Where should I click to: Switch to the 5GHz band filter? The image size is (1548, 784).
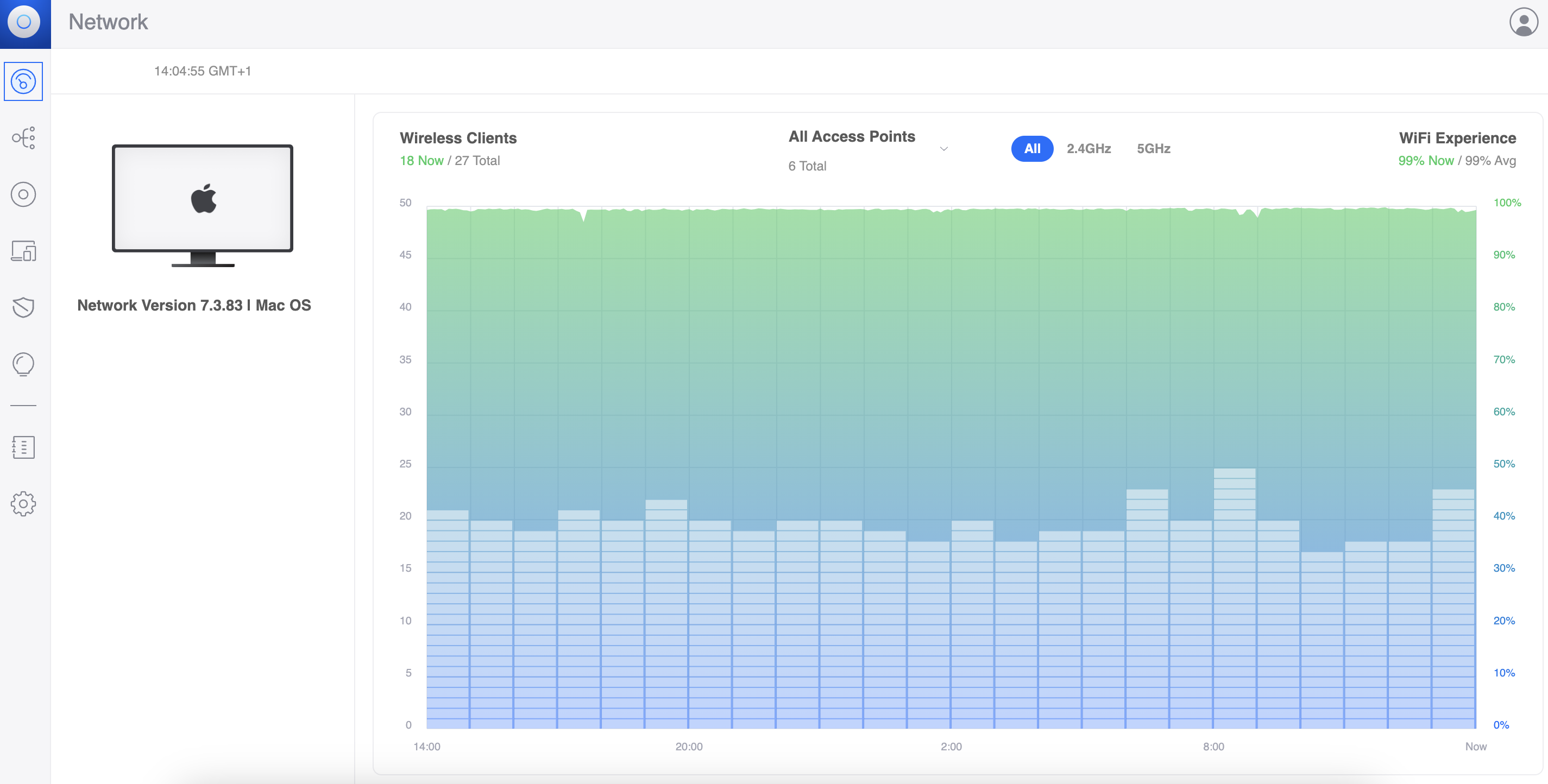click(1153, 148)
